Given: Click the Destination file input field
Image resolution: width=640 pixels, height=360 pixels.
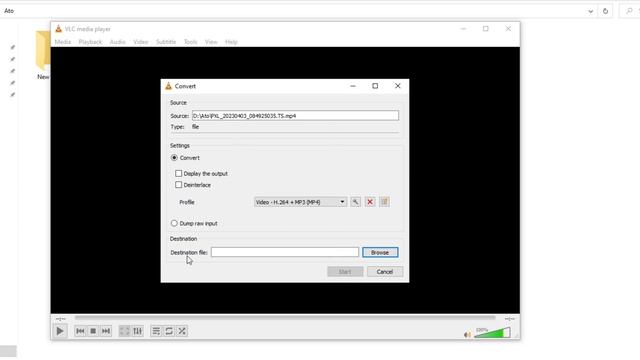Looking at the screenshot, I should [285, 252].
